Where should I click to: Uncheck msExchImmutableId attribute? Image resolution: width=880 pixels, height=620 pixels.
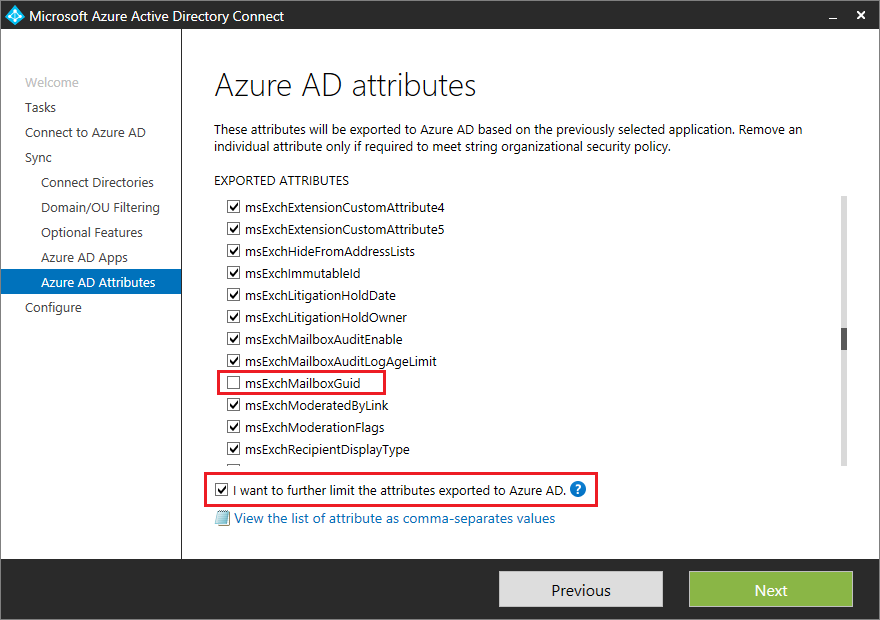pos(233,273)
